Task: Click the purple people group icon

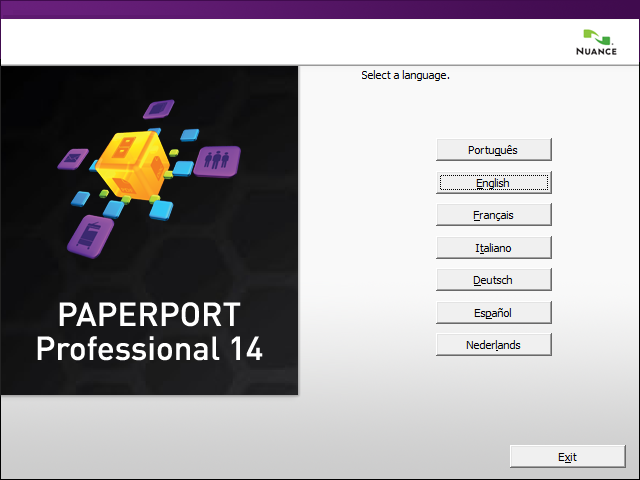Action: 217,159
